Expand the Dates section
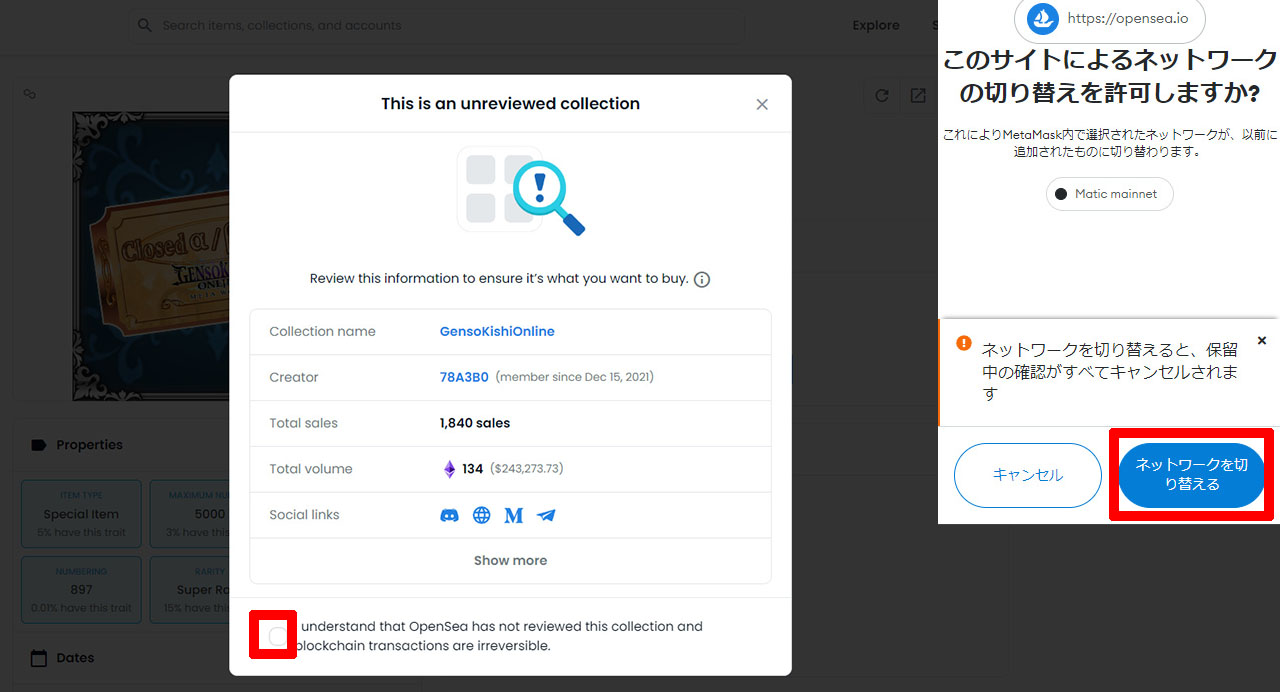The image size is (1280, 692). (x=75, y=658)
